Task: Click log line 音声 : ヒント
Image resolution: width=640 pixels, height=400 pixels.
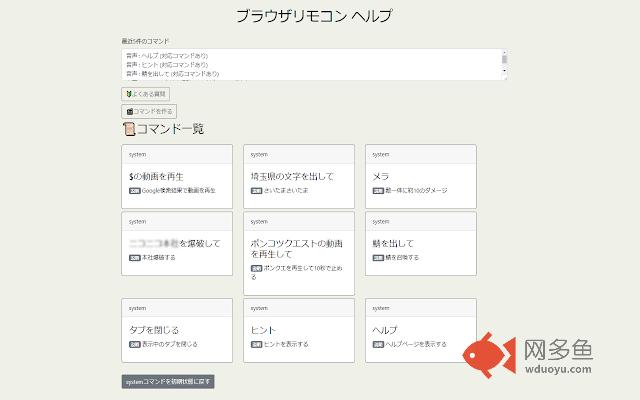Action: click(x=167, y=65)
